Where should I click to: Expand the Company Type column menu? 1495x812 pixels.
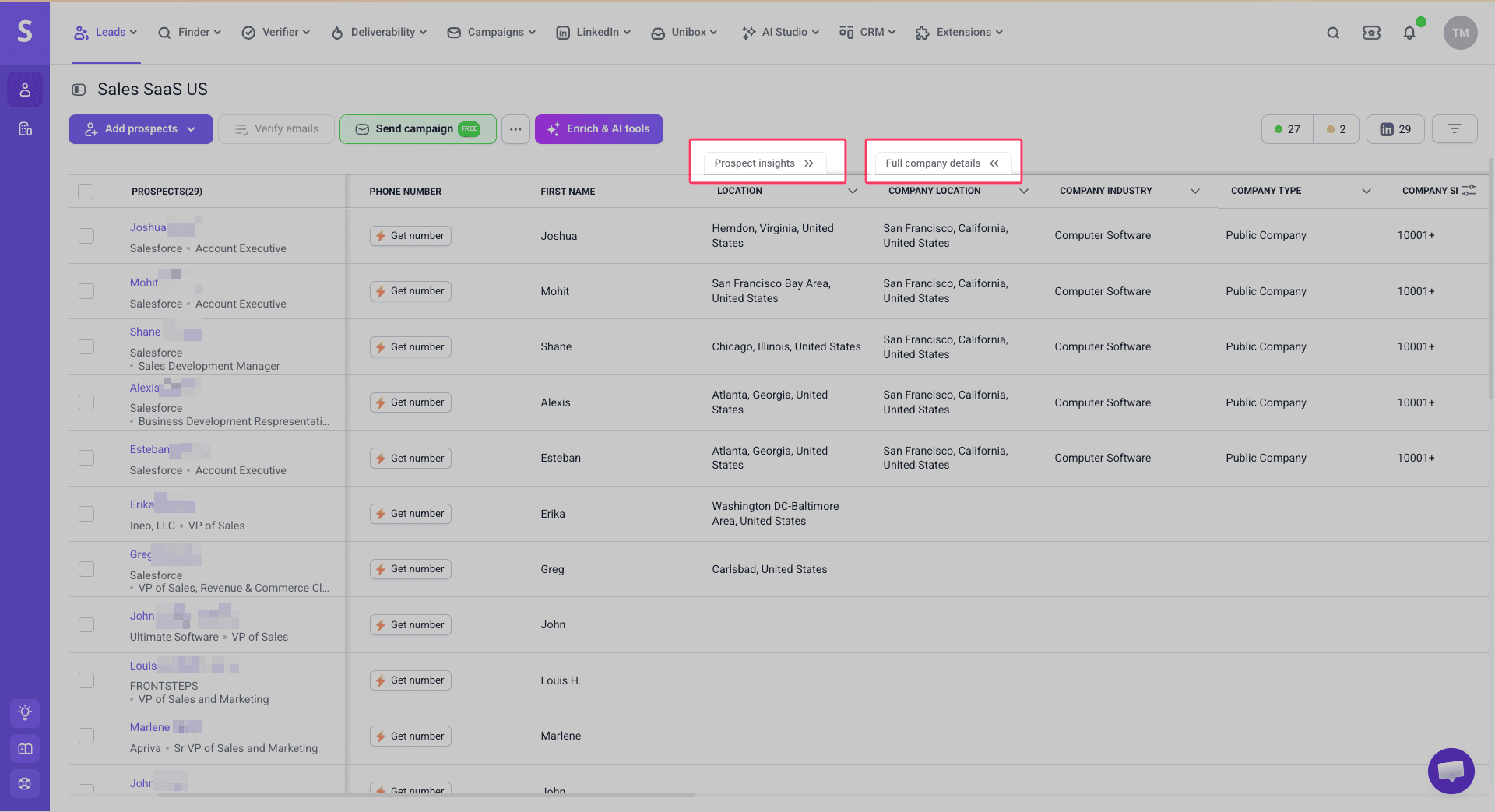tap(1367, 192)
